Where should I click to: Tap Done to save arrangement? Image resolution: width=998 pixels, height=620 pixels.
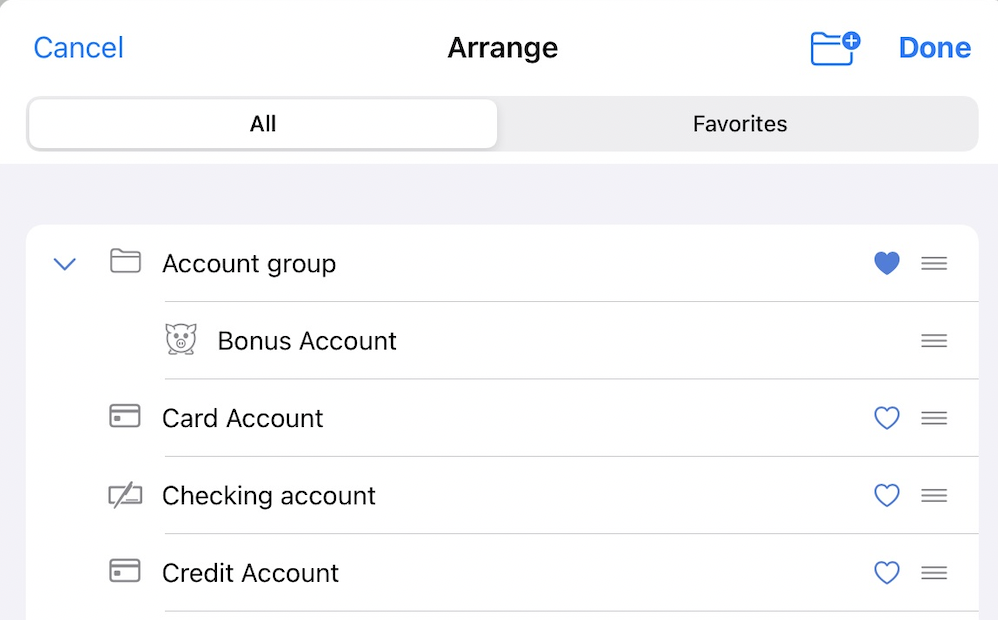[x=934, y=48]
